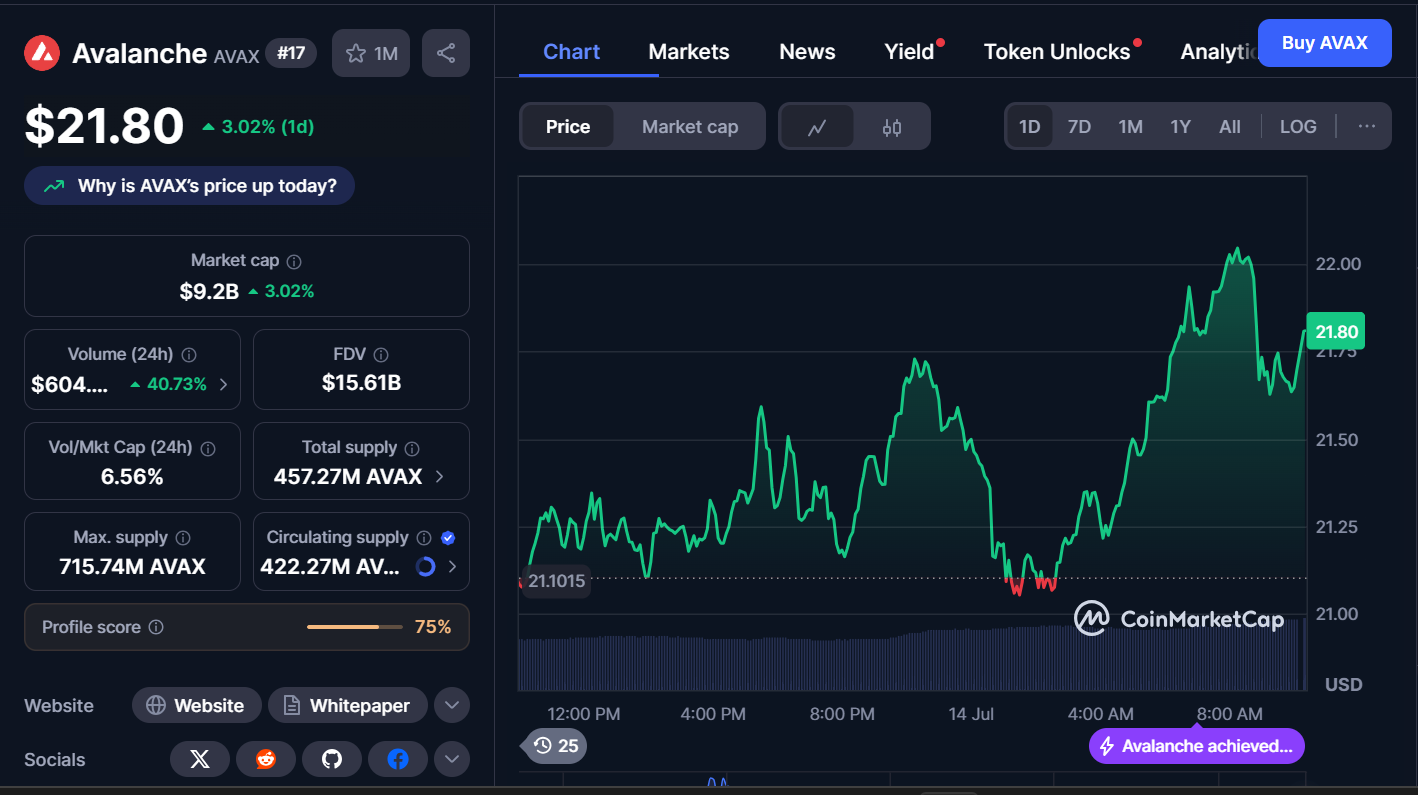This screenshot has width=1418, height=795.
Task: Click the FDV info icon
Action: pyautogui.click(x=381, y=355)
